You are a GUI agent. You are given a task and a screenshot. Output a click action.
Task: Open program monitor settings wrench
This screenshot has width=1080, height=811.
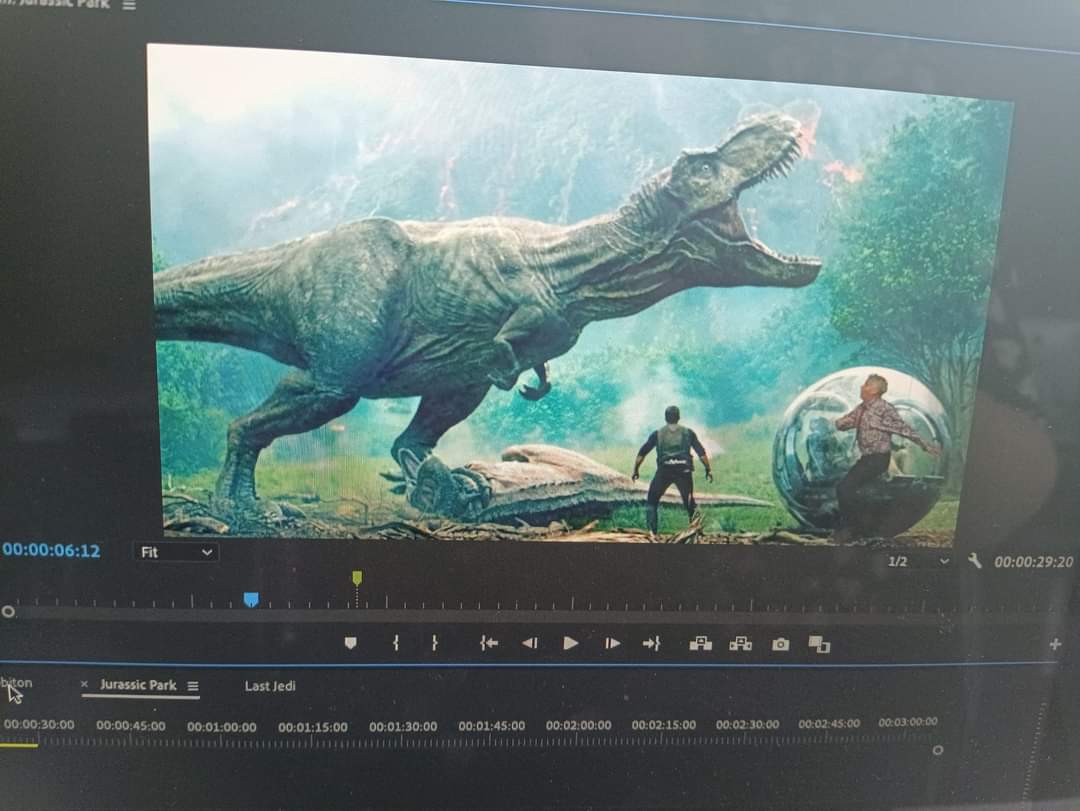[x=975, y=560]
